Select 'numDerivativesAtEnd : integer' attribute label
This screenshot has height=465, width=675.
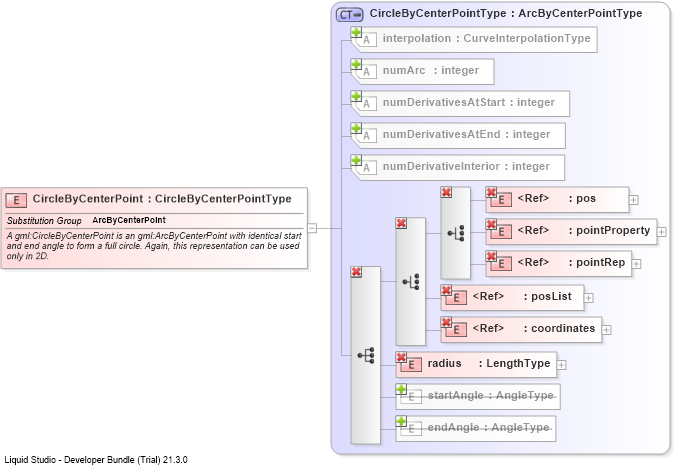coord(466,134)
